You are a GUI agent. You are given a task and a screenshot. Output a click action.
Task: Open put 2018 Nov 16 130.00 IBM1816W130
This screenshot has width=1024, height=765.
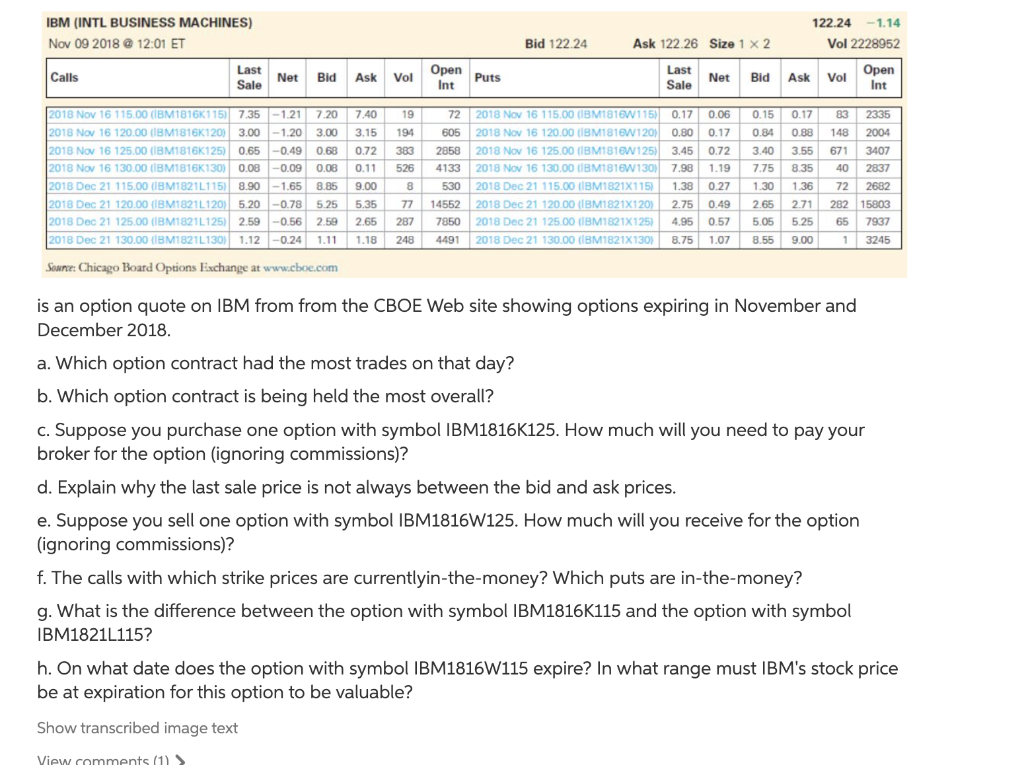coord(566,168)
